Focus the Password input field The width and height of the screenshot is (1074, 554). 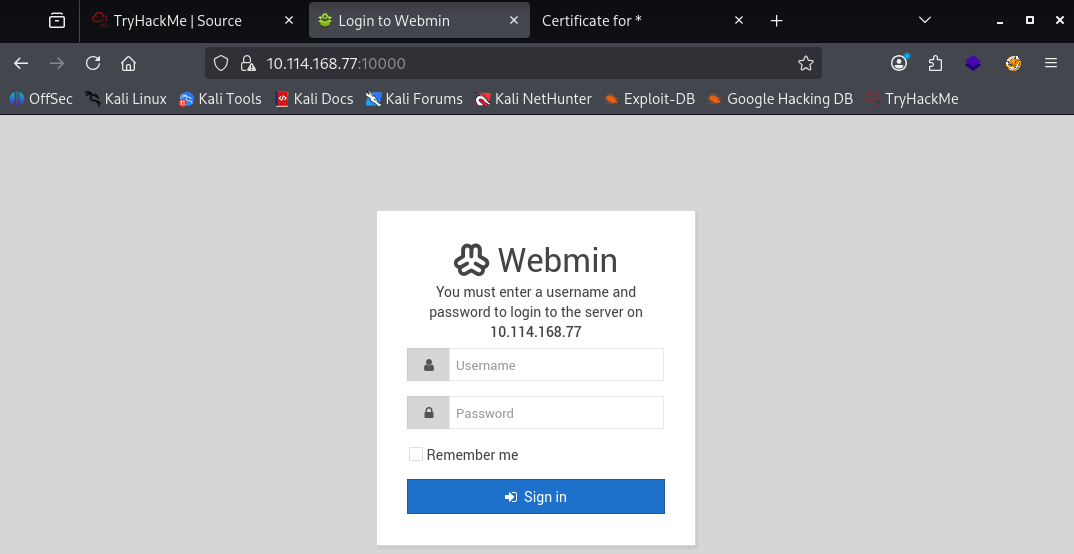point(555,413)
